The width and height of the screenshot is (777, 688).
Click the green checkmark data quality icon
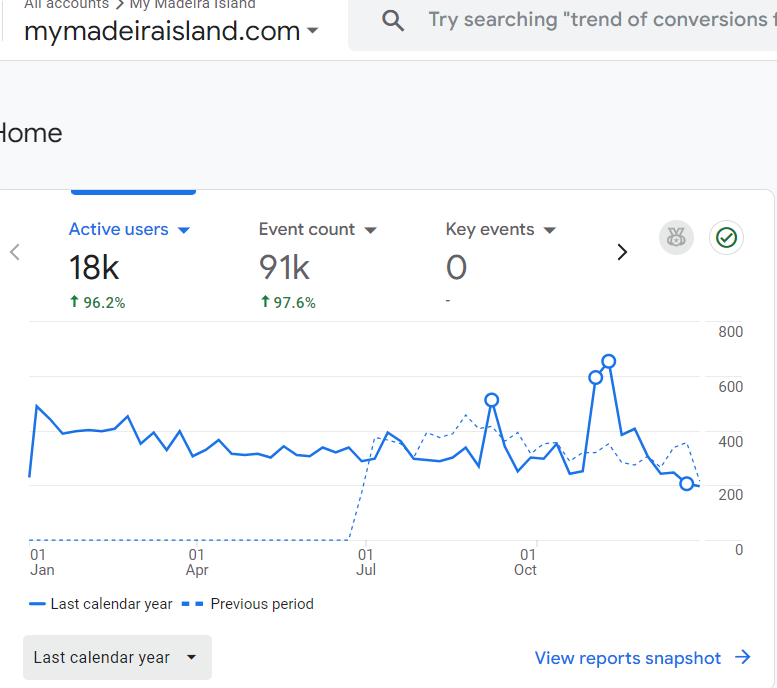pos(727,238)
